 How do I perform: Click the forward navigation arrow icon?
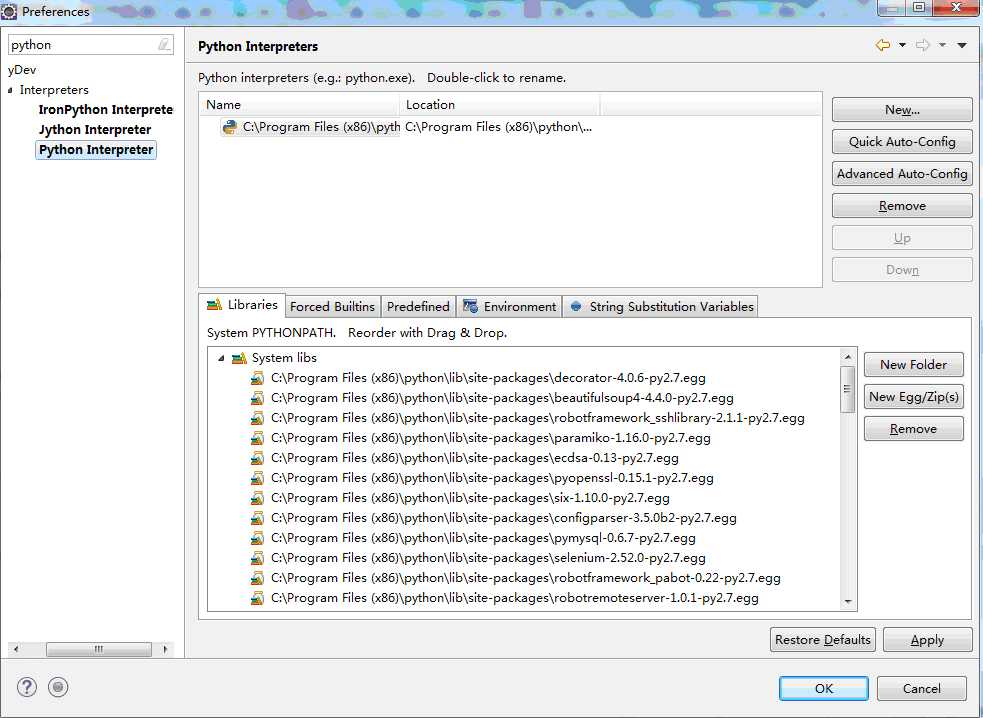[x=922, y=45]
